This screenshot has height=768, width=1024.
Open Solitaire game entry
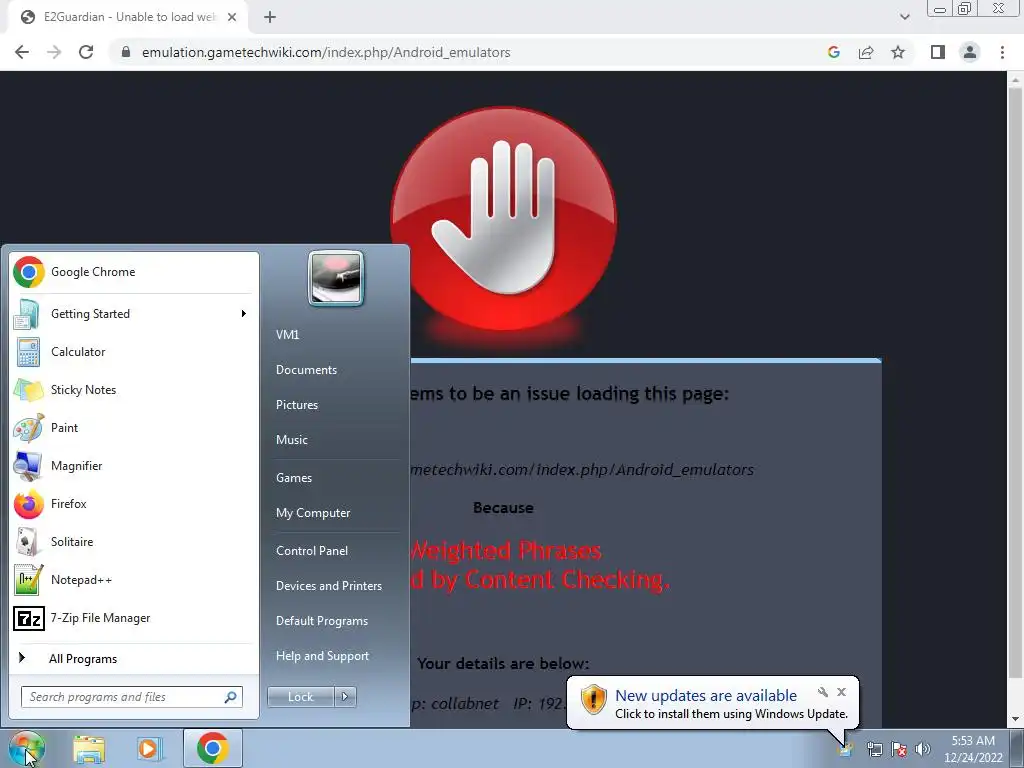pos(134,541)
